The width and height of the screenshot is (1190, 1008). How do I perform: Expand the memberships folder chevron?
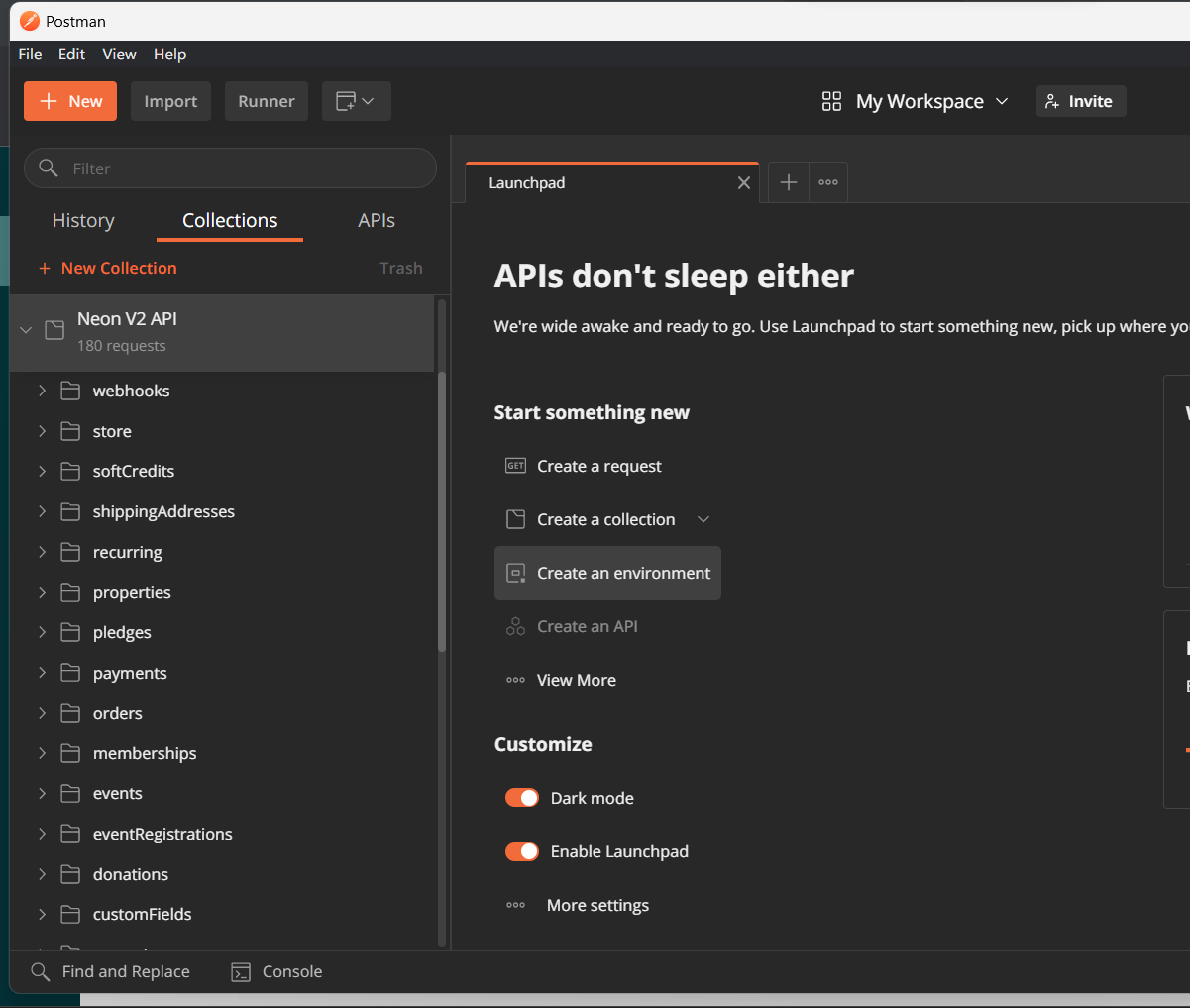tap(42, 753)
